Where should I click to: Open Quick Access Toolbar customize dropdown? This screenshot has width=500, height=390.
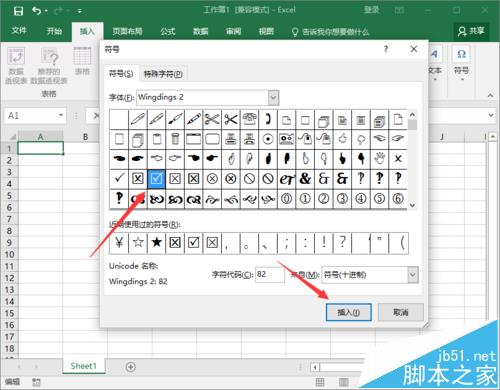coord(80,11)
